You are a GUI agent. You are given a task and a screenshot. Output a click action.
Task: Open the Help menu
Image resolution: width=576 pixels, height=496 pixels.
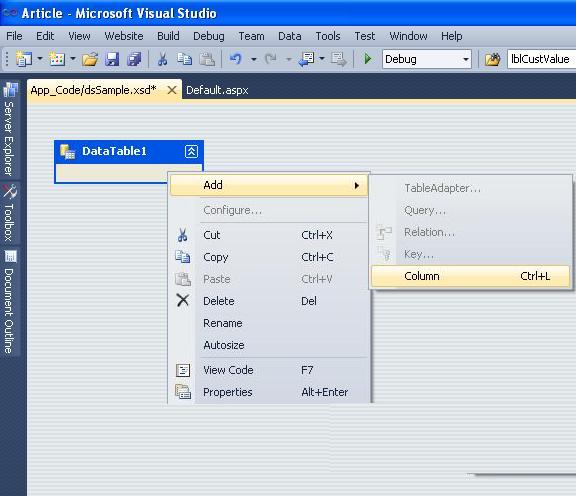click(451, 36)
